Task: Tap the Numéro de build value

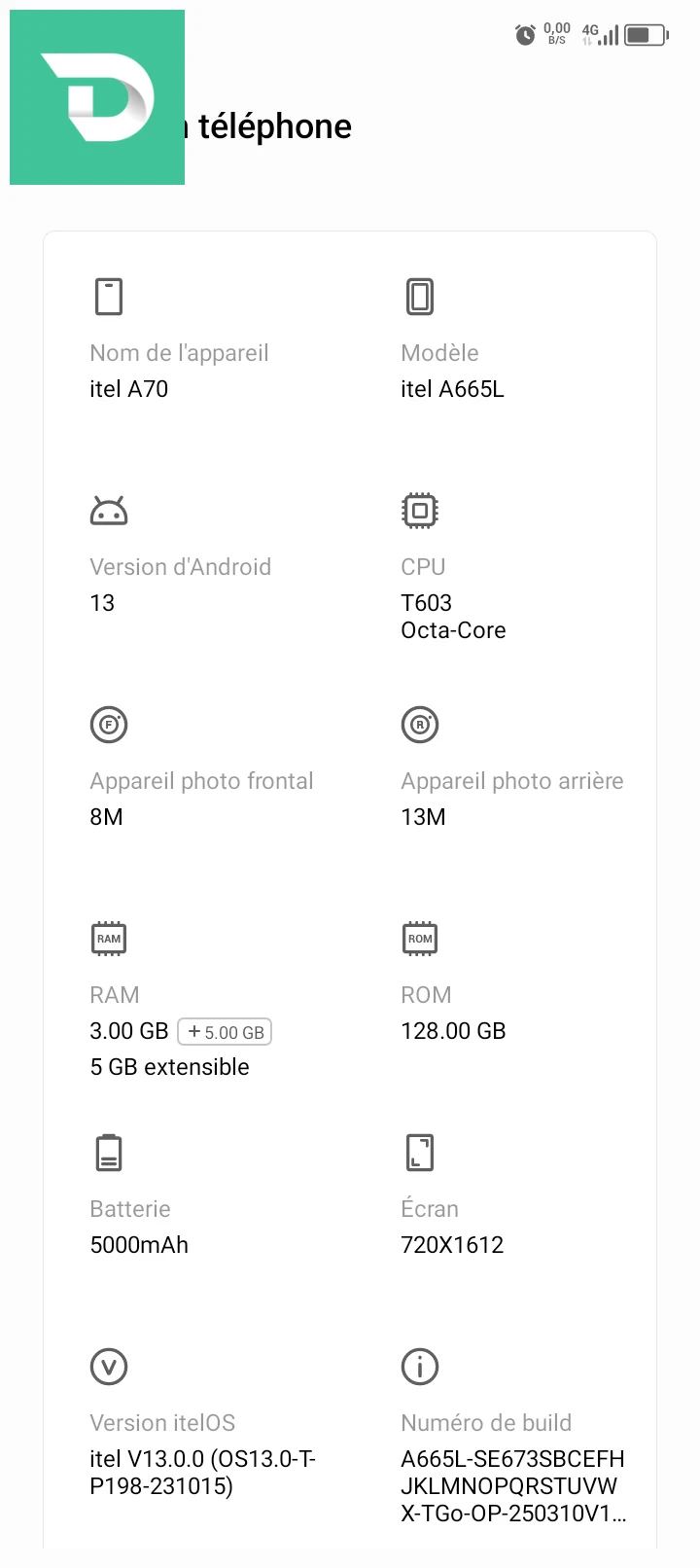Action: [513, 1486]
